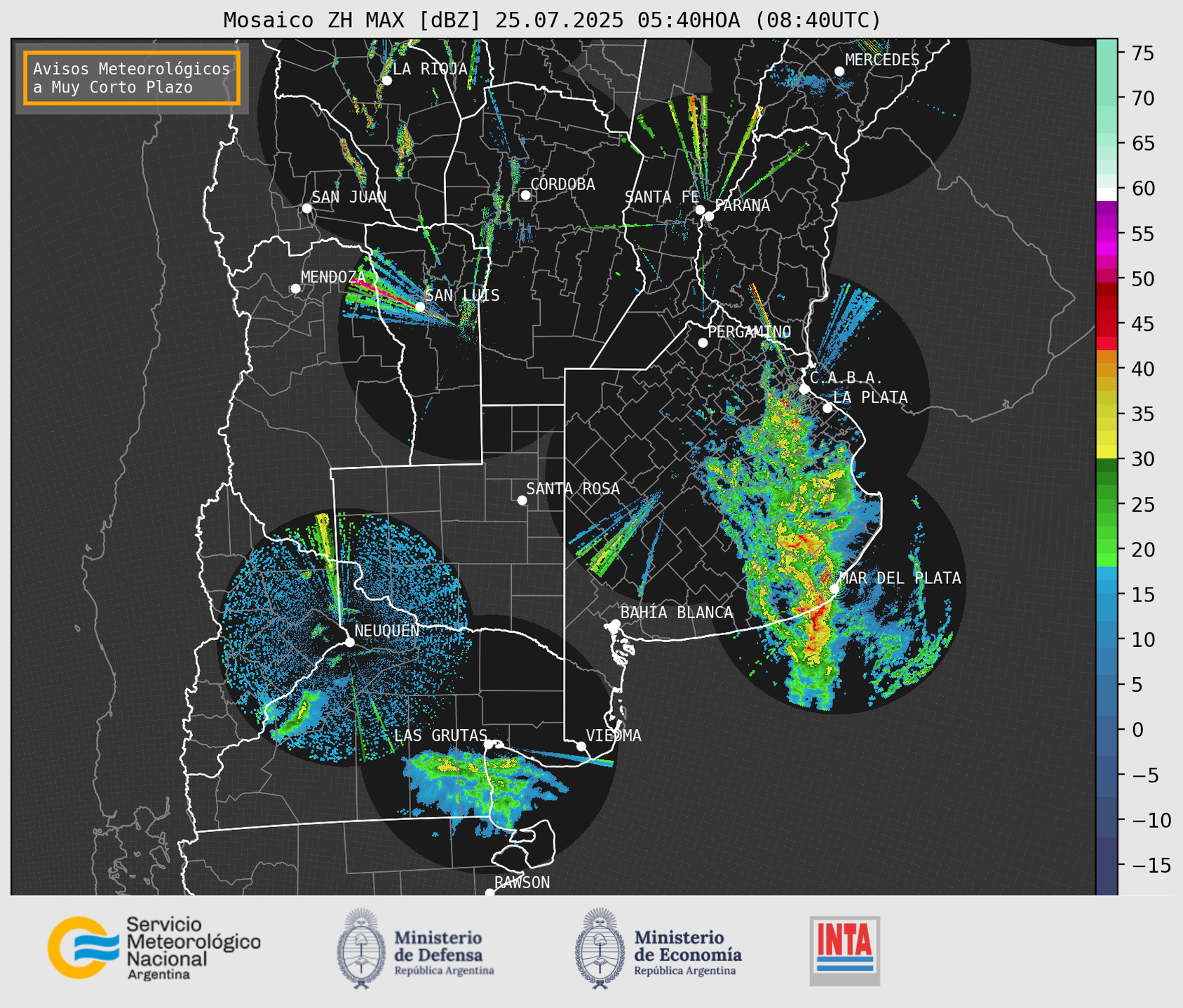This screenshot has height=1008, width=1183.
Task: Click the Ministerio de Economía emblem
Action: tap(600, 948)
